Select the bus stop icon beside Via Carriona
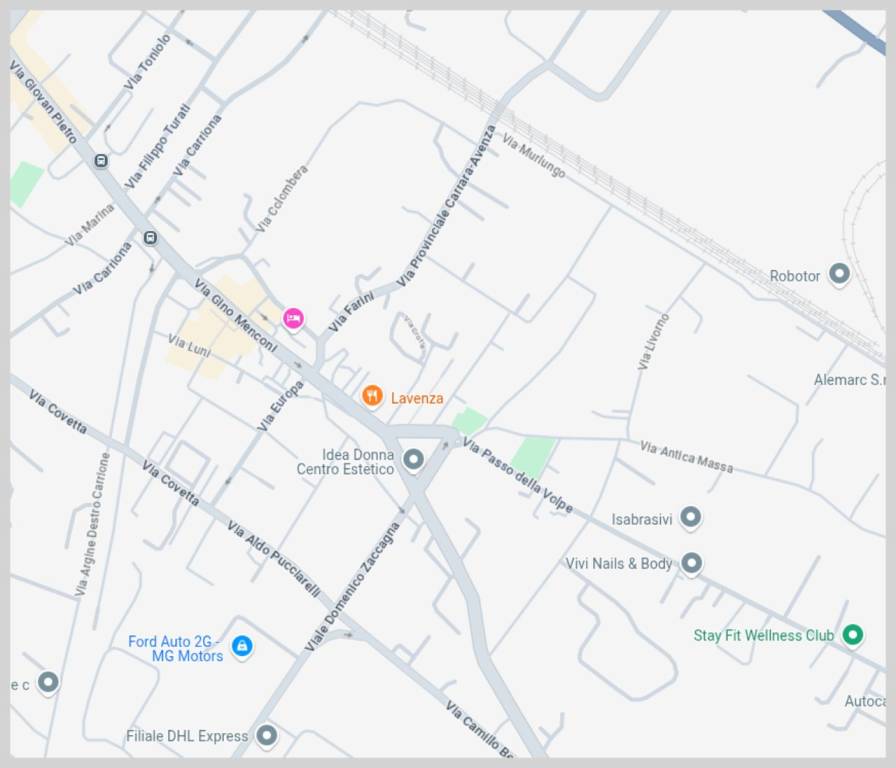 tap(150, 237)
